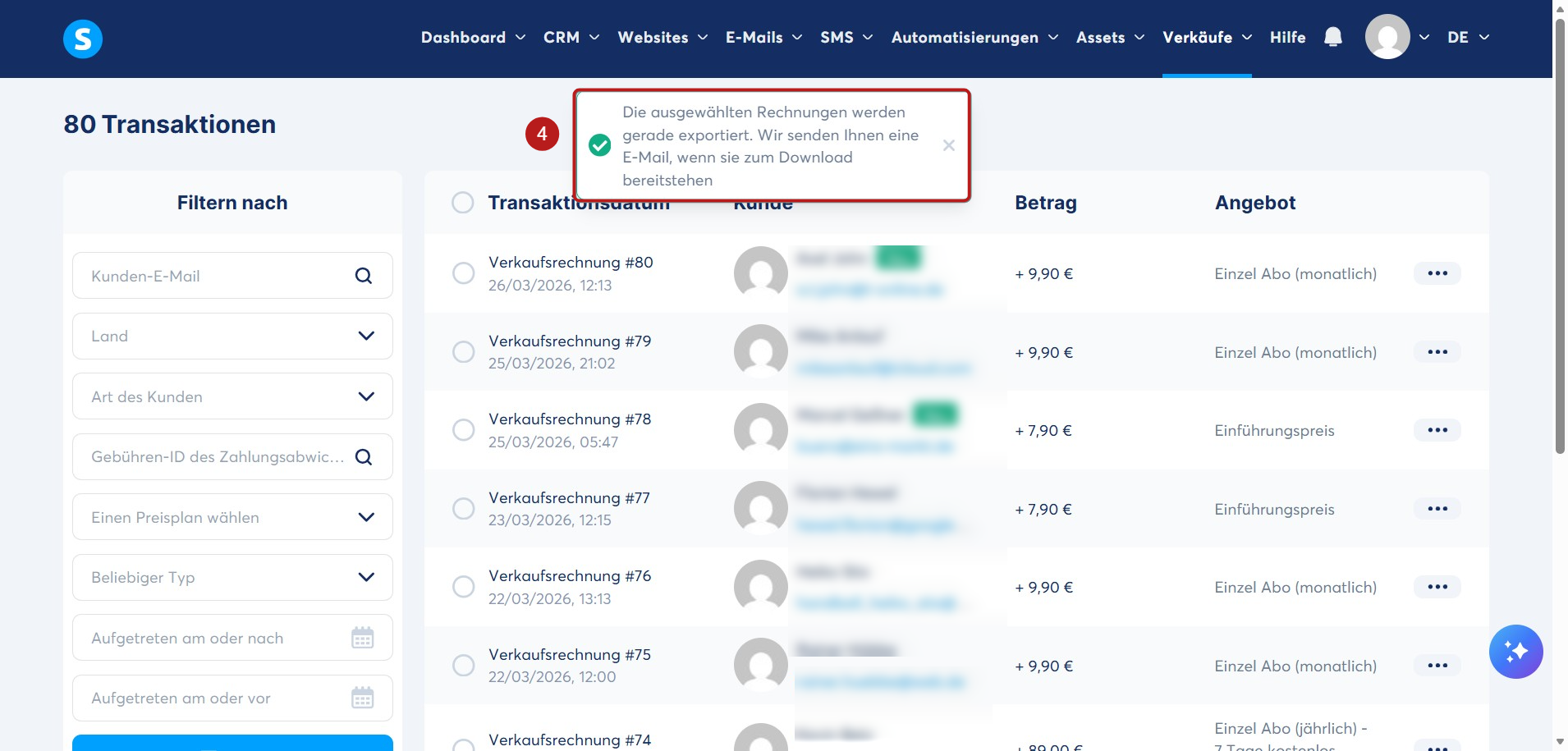Open the SMS menu

click(846, 37)
